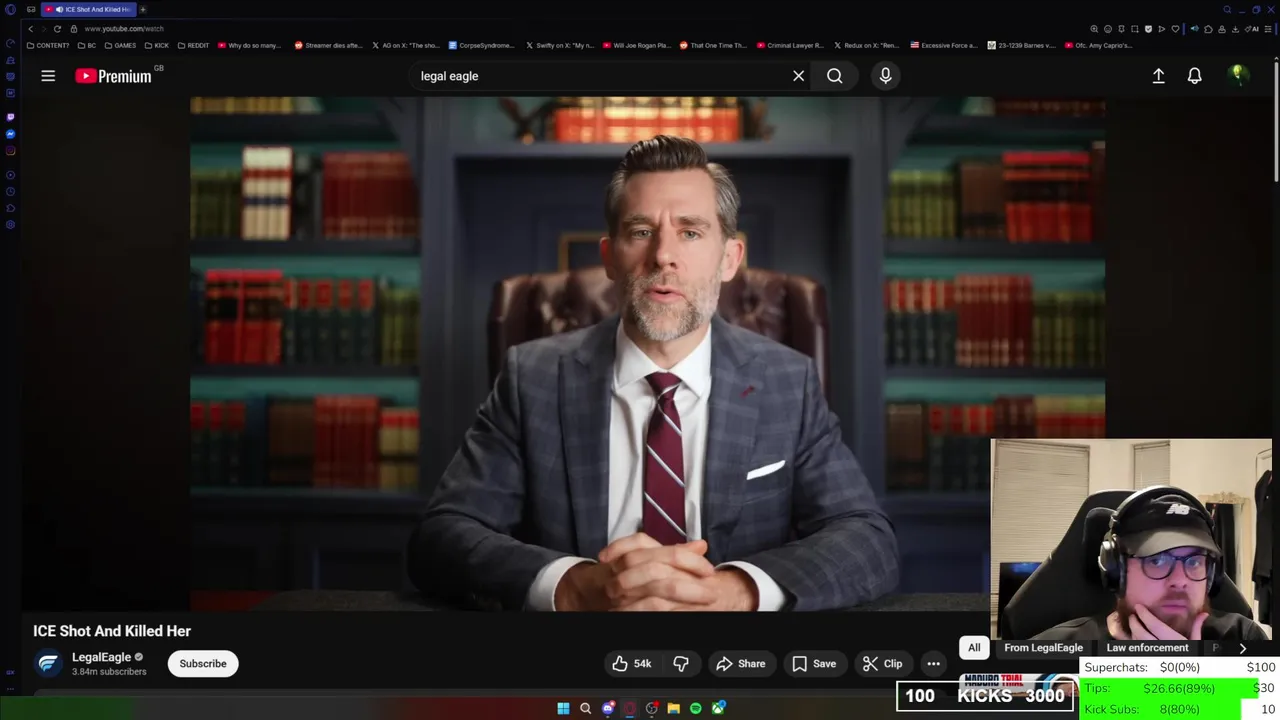Open the KICK bookmarks folder
1280x720 pixels.
(157, 45)
